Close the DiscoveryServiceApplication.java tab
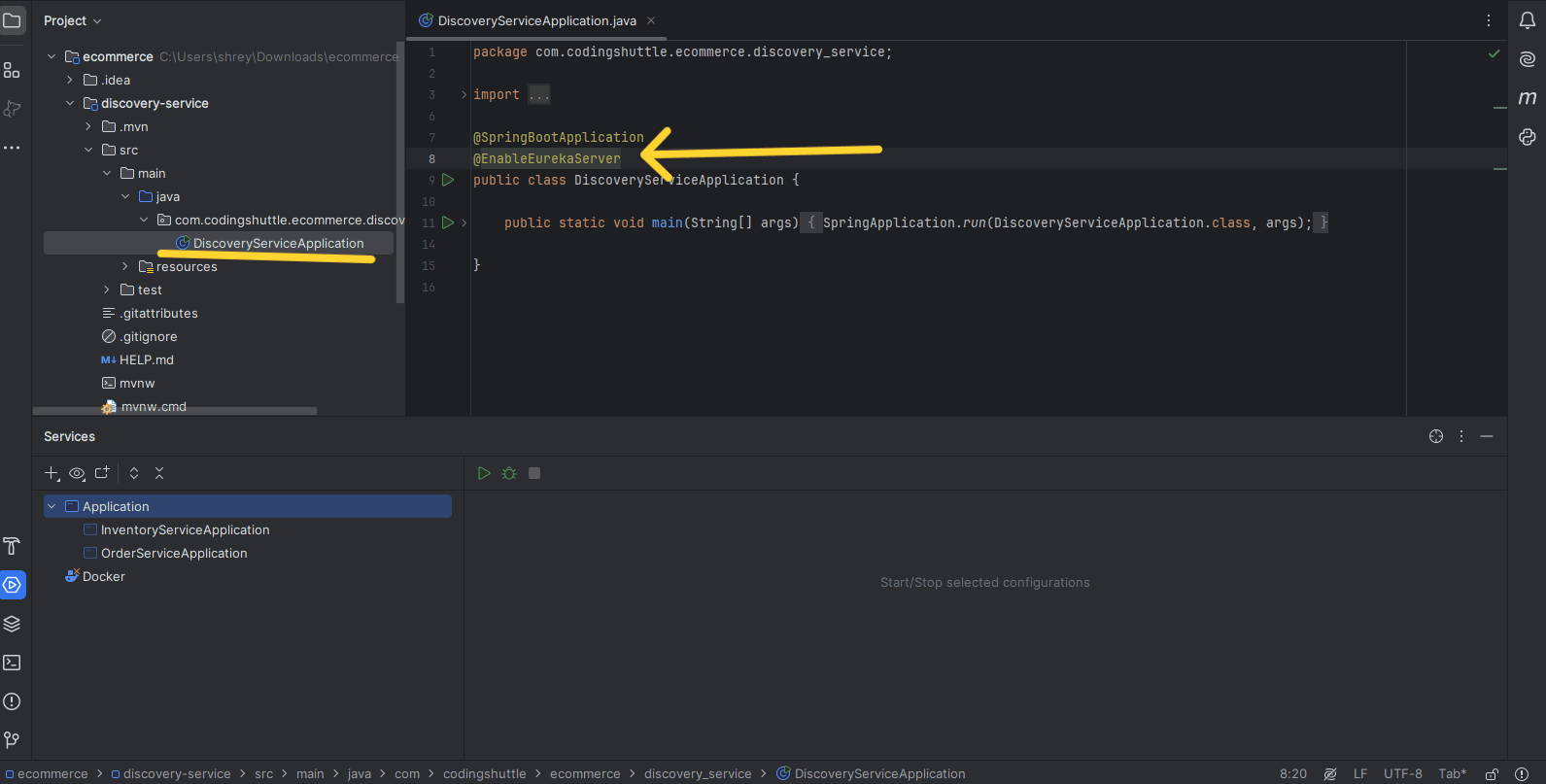The height and width of the screenshot is (784, 1546). coord(651,20)
